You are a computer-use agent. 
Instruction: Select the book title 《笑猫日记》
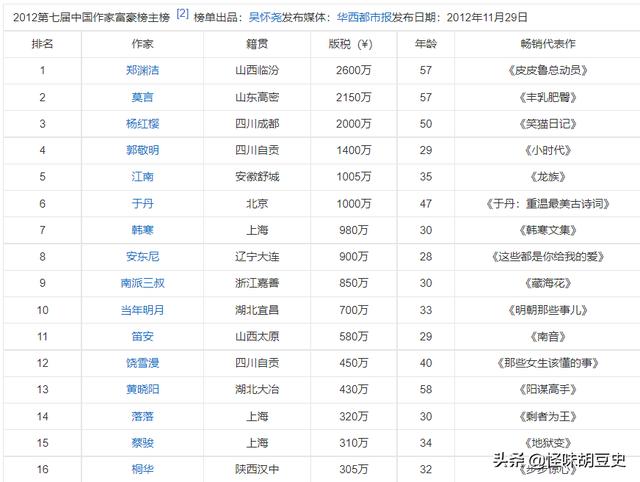(x=548, y=124)
